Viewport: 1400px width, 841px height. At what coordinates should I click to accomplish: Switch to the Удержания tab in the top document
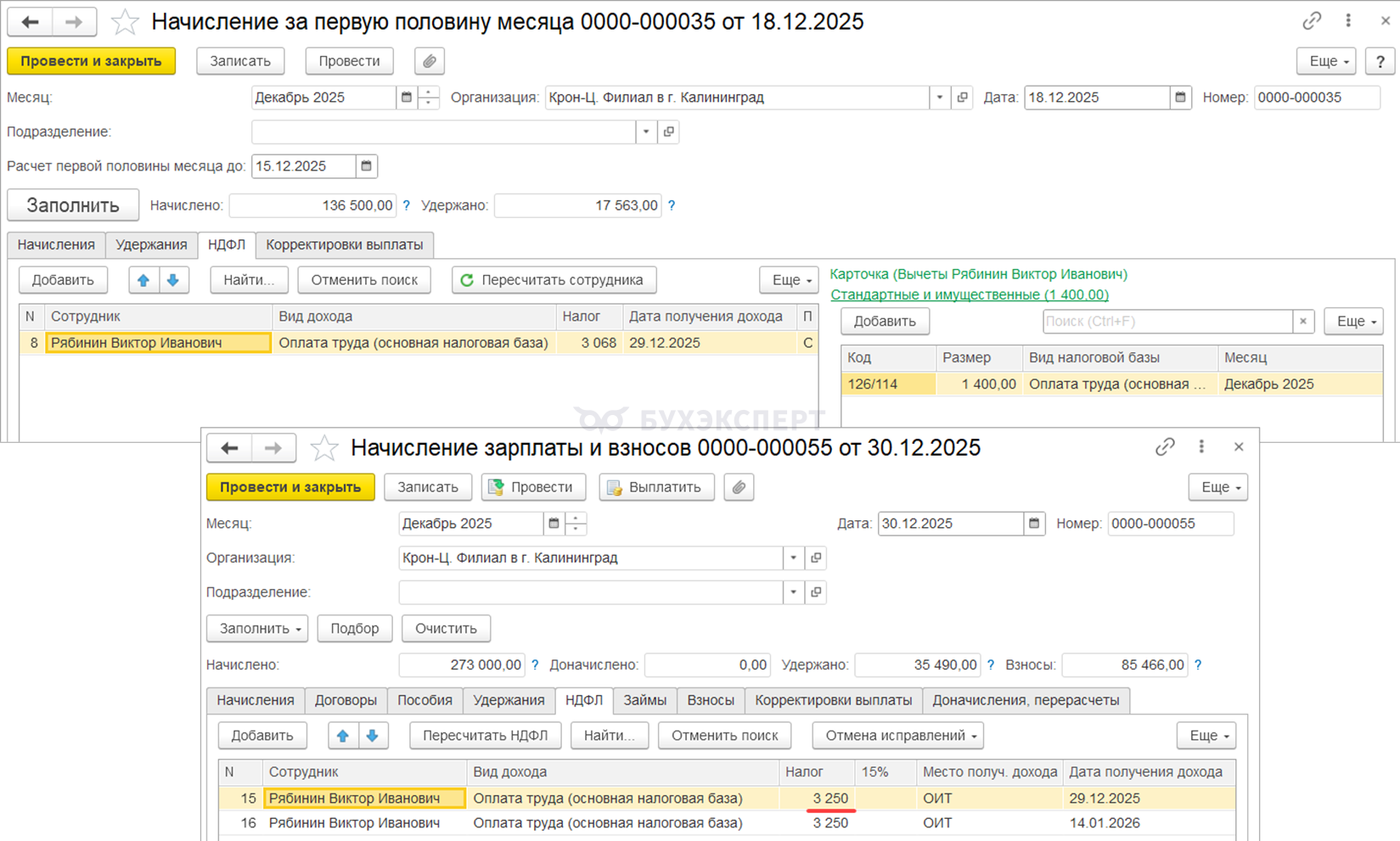[151, 244]
